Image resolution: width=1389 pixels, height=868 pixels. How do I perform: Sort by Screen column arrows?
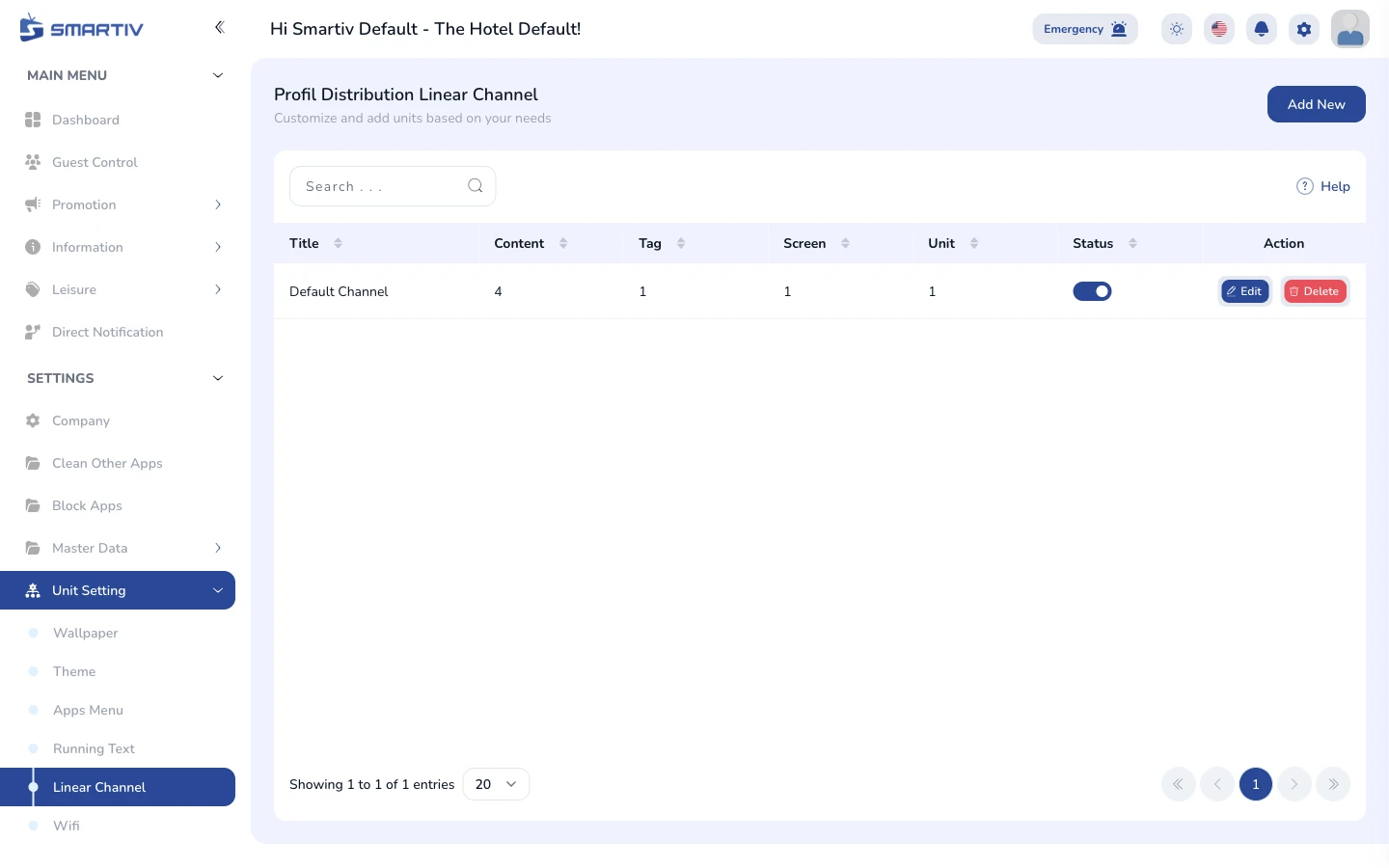(x=845, y=243)
